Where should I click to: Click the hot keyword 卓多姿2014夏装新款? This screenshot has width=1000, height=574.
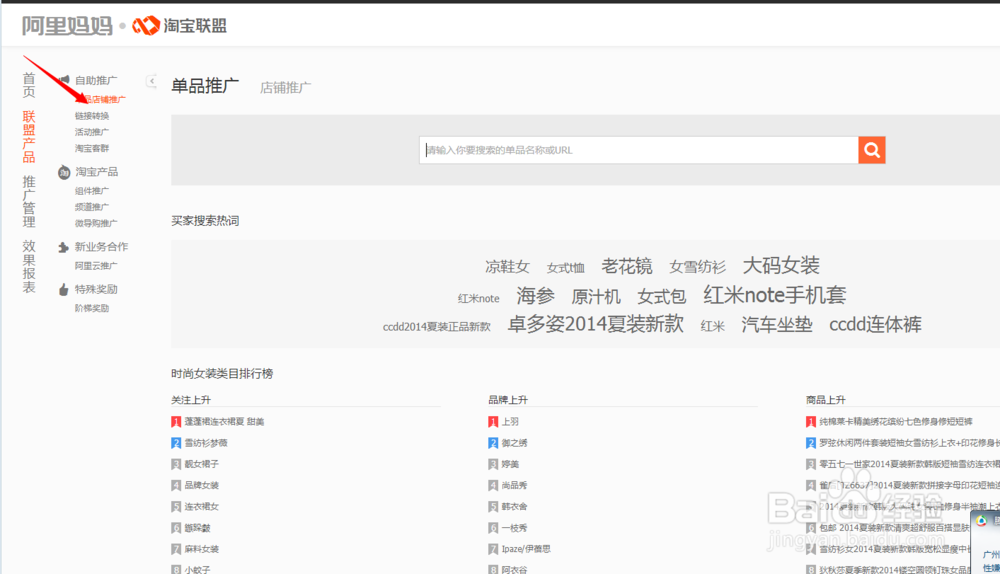pos(596,324)
